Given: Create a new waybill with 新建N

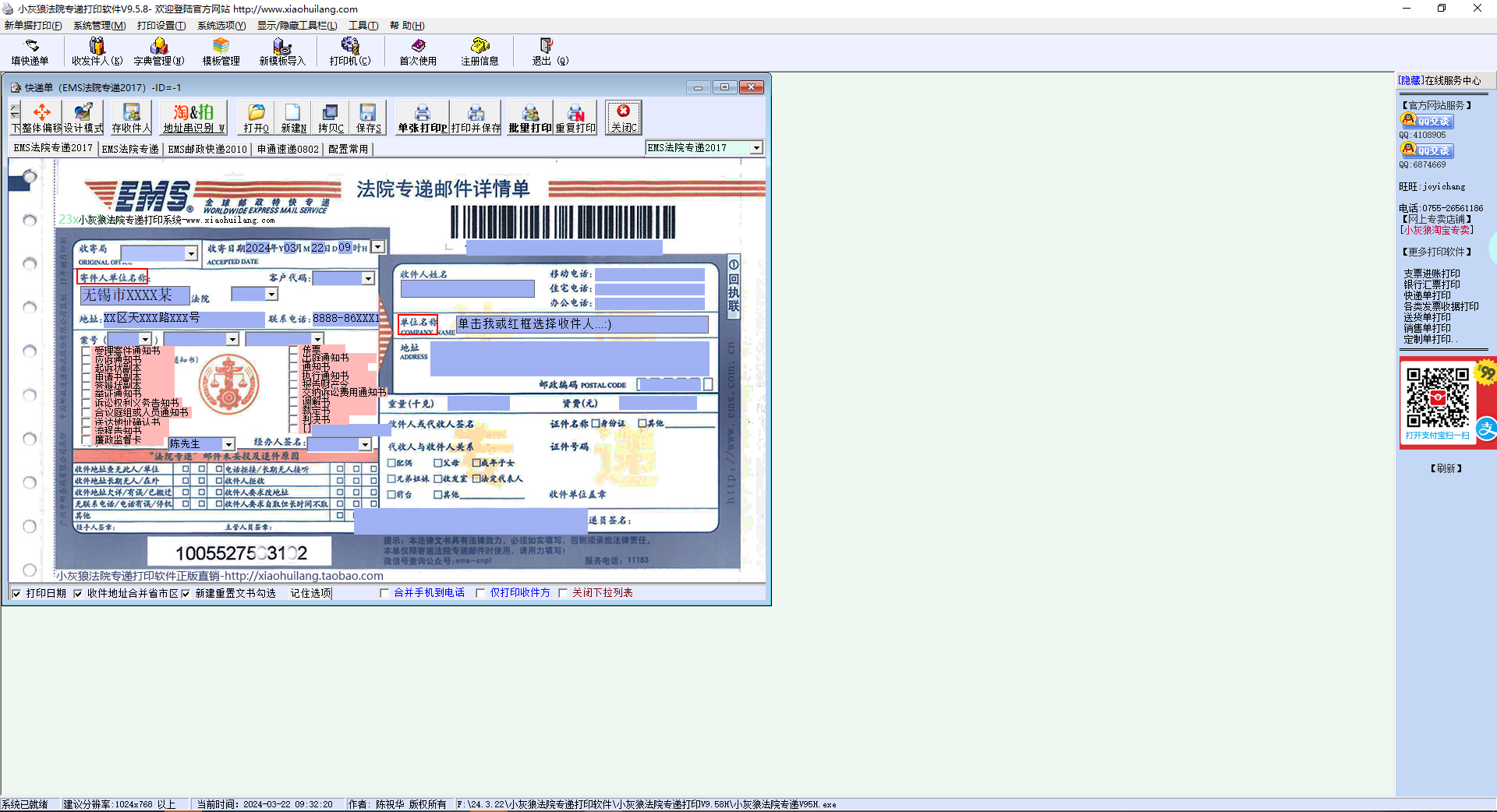Looking at the screenshot, I should 293,118.
